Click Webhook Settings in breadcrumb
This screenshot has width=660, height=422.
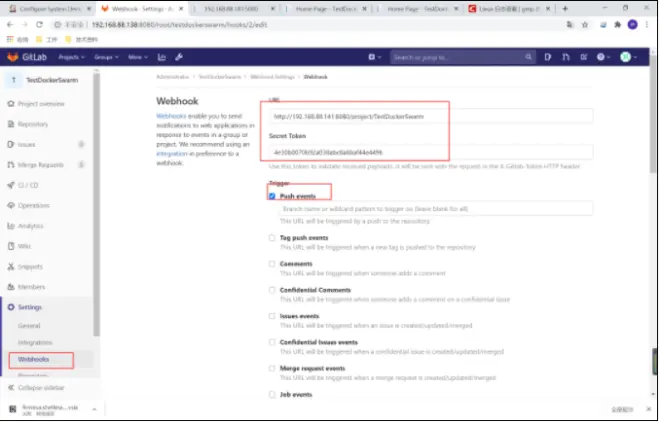pos(272,77)
